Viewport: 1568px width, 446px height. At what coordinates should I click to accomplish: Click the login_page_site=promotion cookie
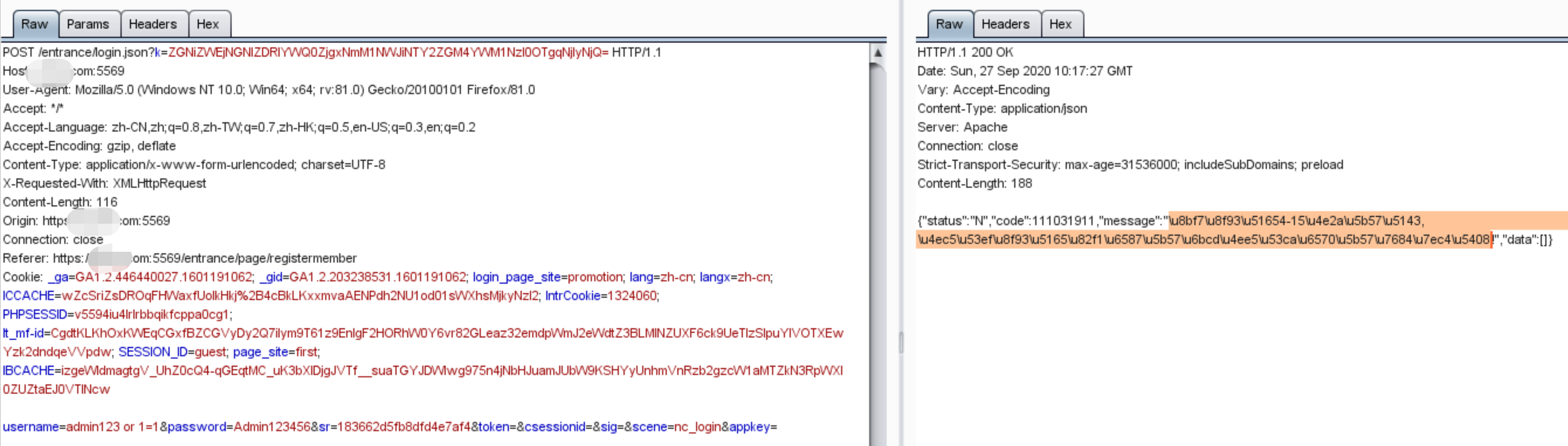[548, 278]
